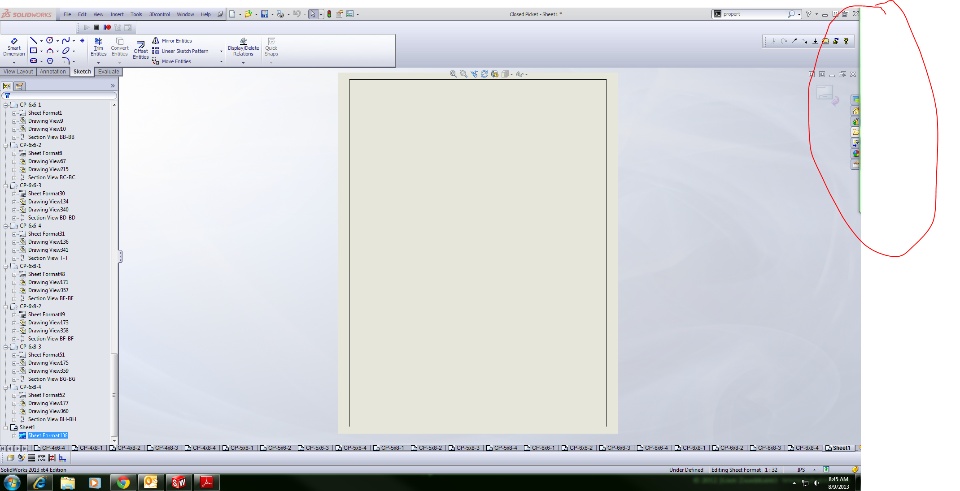Select the Point sketch tool
960x491 pixels.
point(82,40)
